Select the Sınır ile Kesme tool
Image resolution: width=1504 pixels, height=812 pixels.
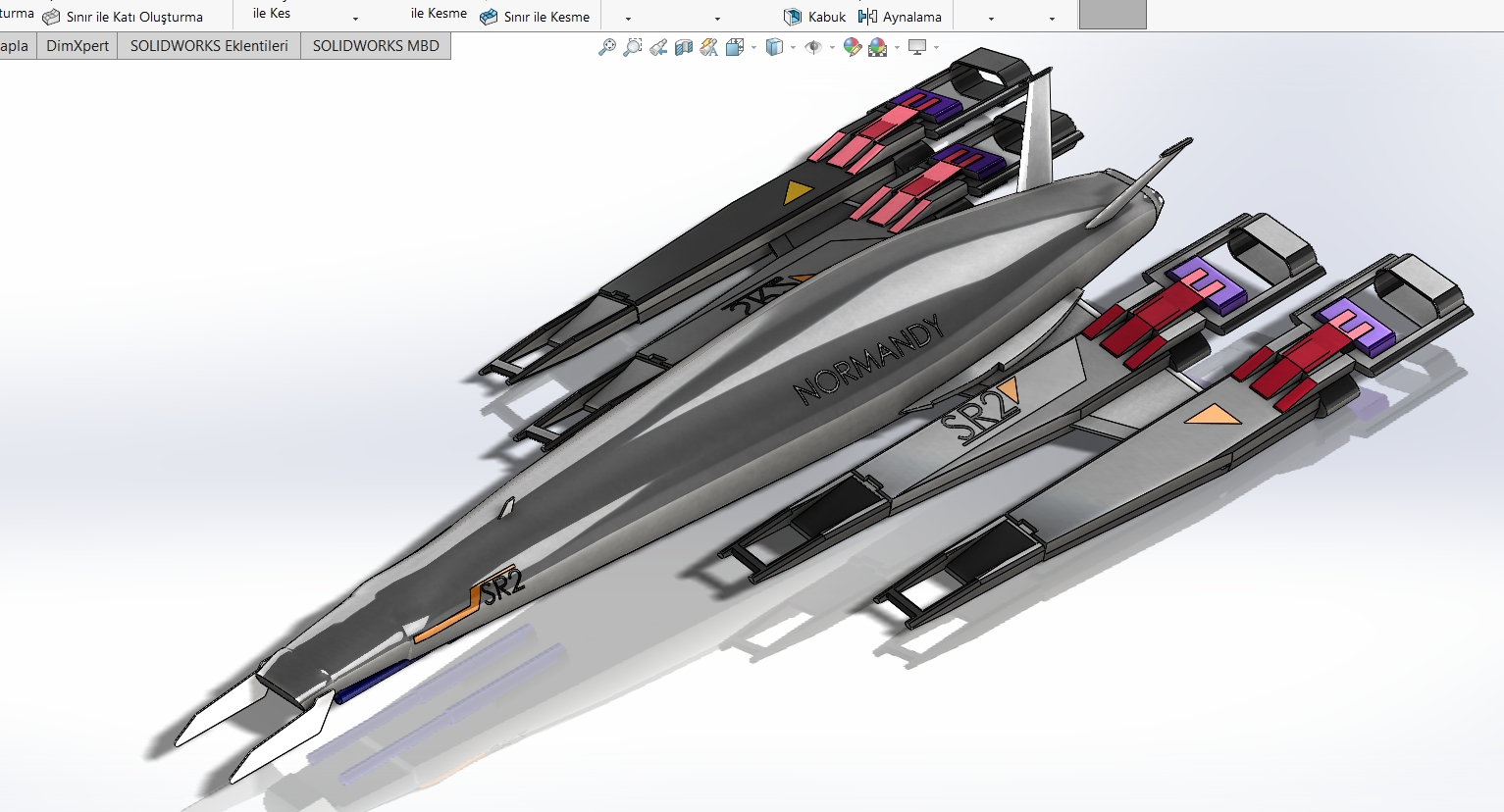[535, 17]
